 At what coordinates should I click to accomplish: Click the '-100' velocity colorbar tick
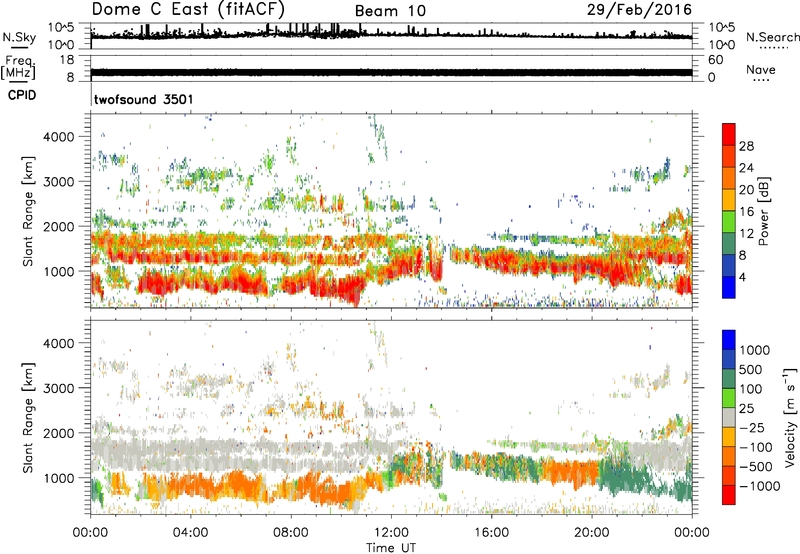[x=756, y=447]
